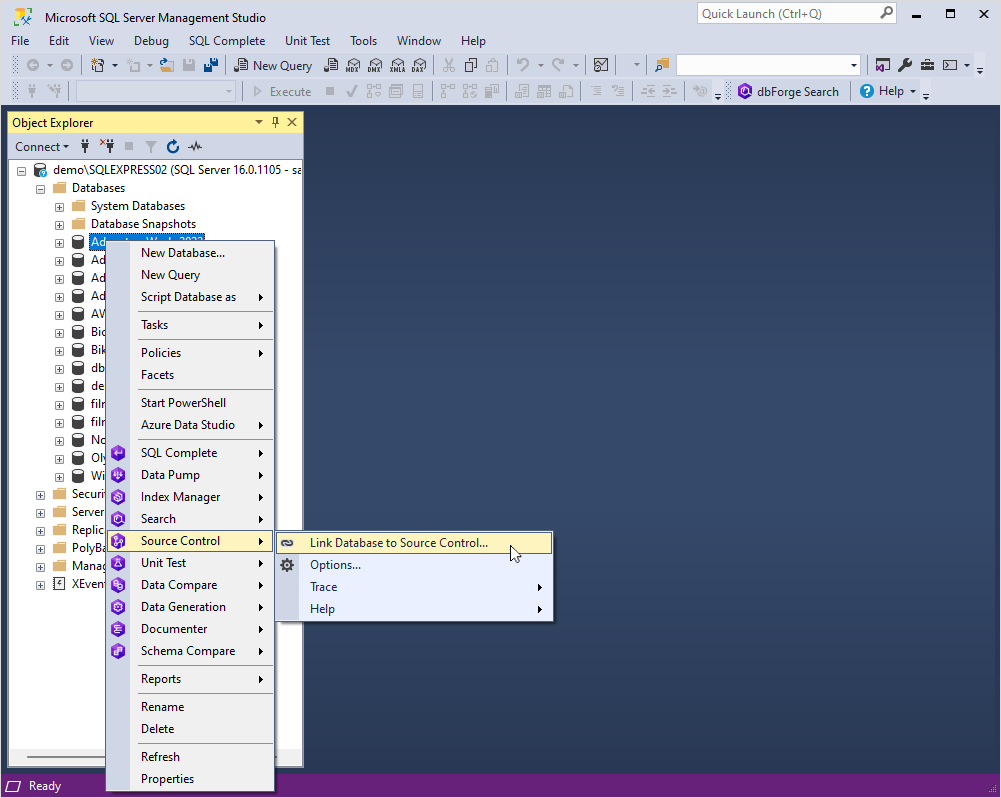Screen dimensions: 1001x798
Task: Click the Save All toolbar icon
Action: (211, 65)
